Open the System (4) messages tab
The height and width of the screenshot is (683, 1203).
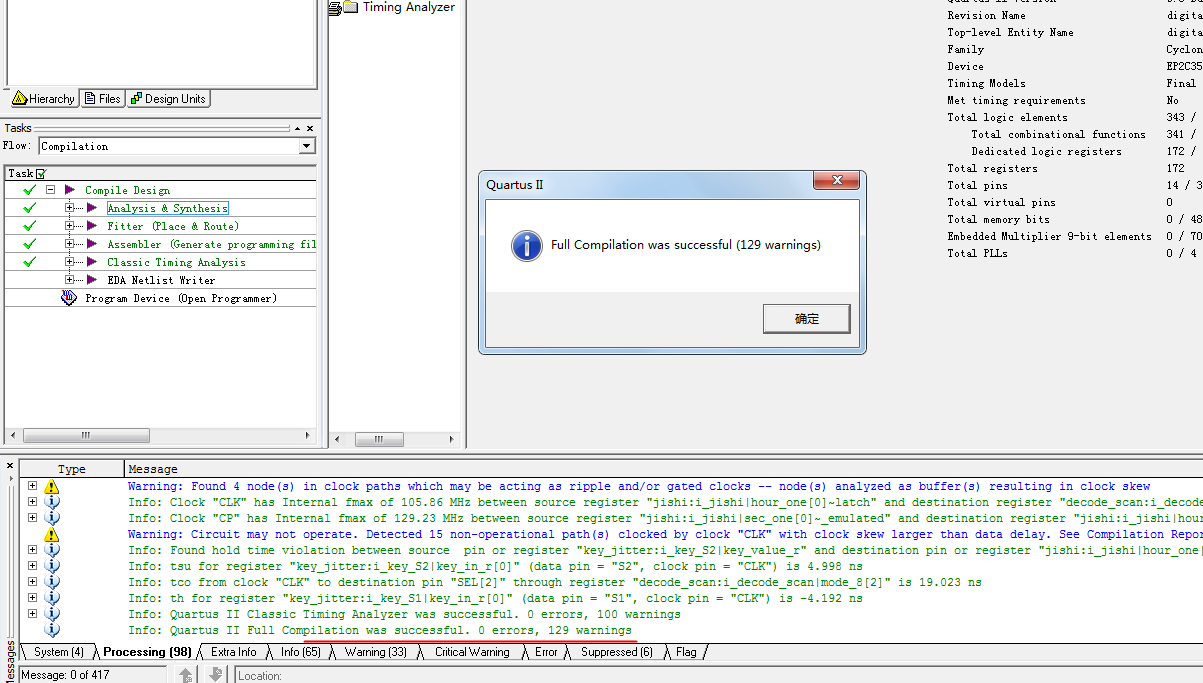(x=58, y=652)
